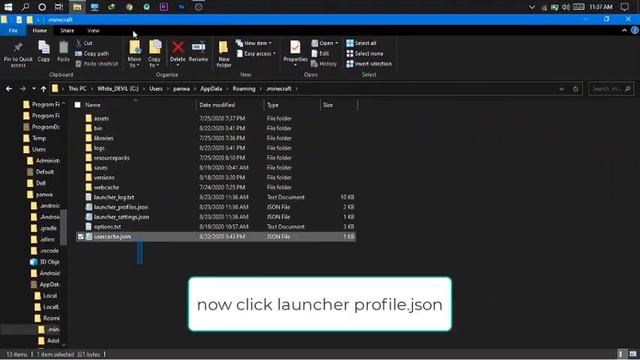Go forward with the forward arrow

tap(23, 89)
